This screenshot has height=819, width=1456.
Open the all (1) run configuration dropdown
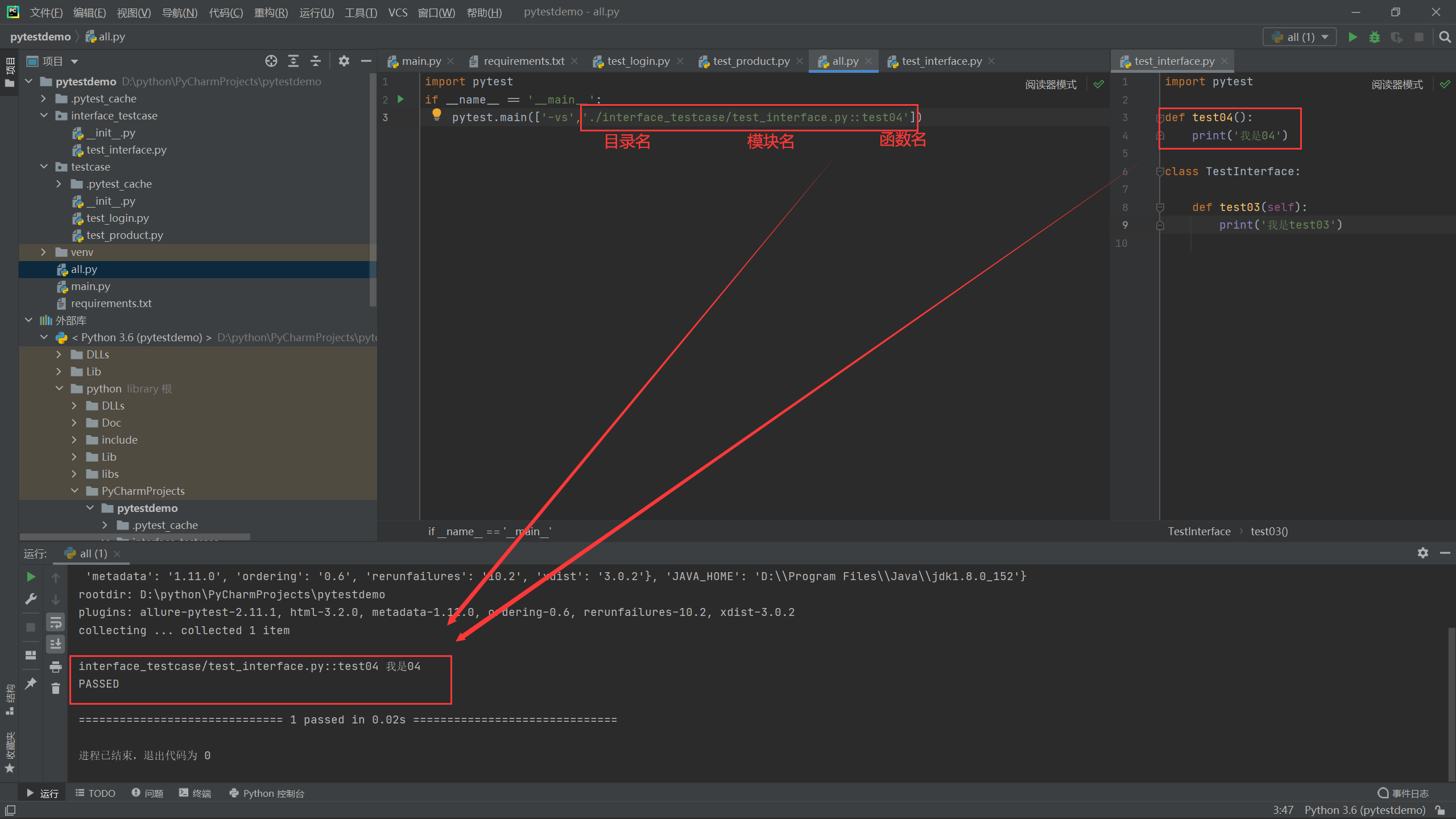pyautogui.click(x=1300, y=37)
